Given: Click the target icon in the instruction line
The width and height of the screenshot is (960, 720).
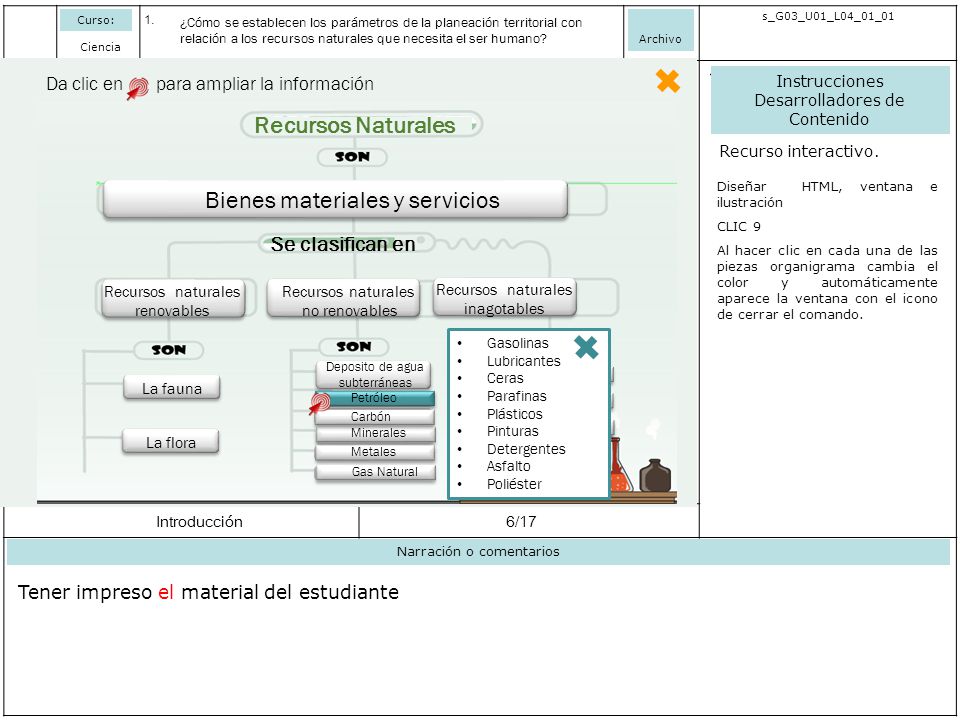Looking at the screenshot, I should [x=138, y=88].
